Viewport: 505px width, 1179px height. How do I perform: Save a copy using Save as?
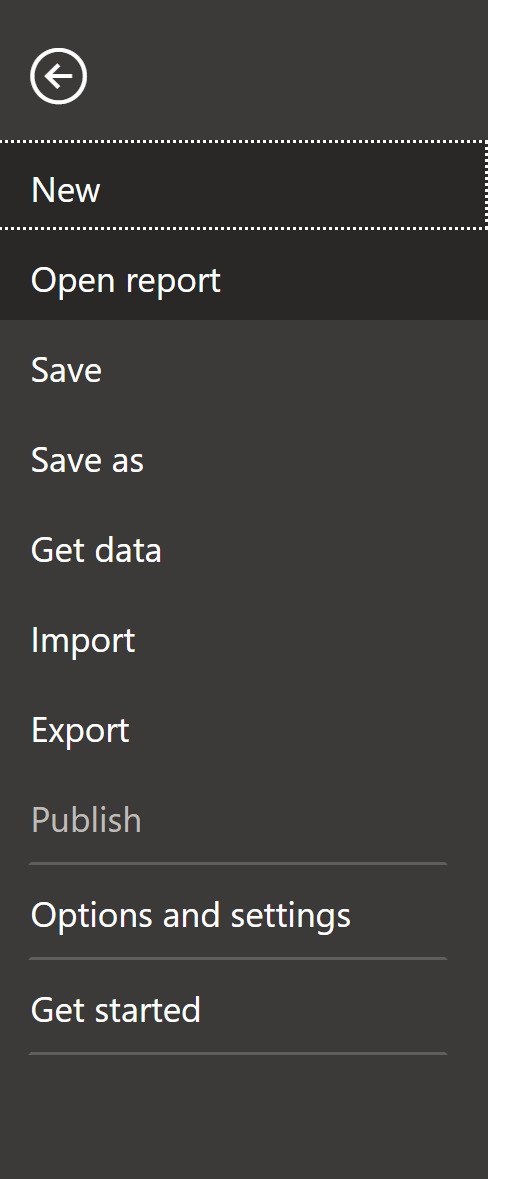pyautogui.click(x=243, y=460)
